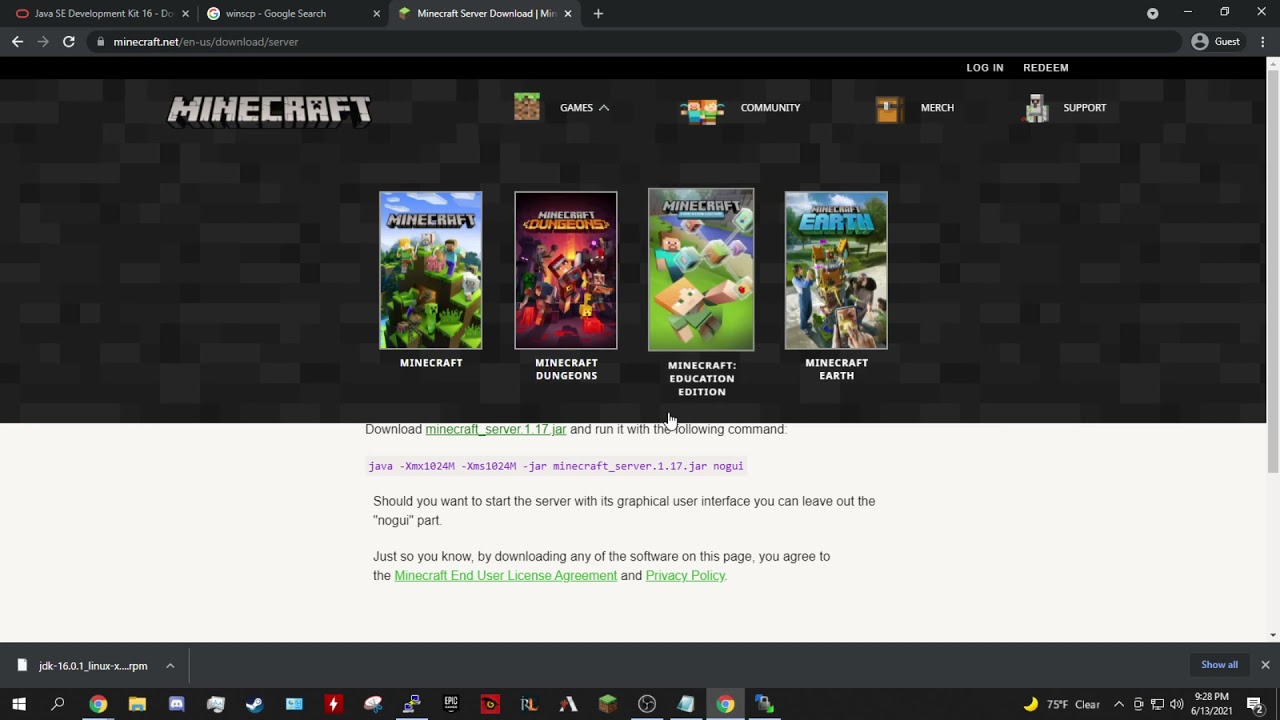
Task: Click the REDEEM link
Action: [1046, 68]
